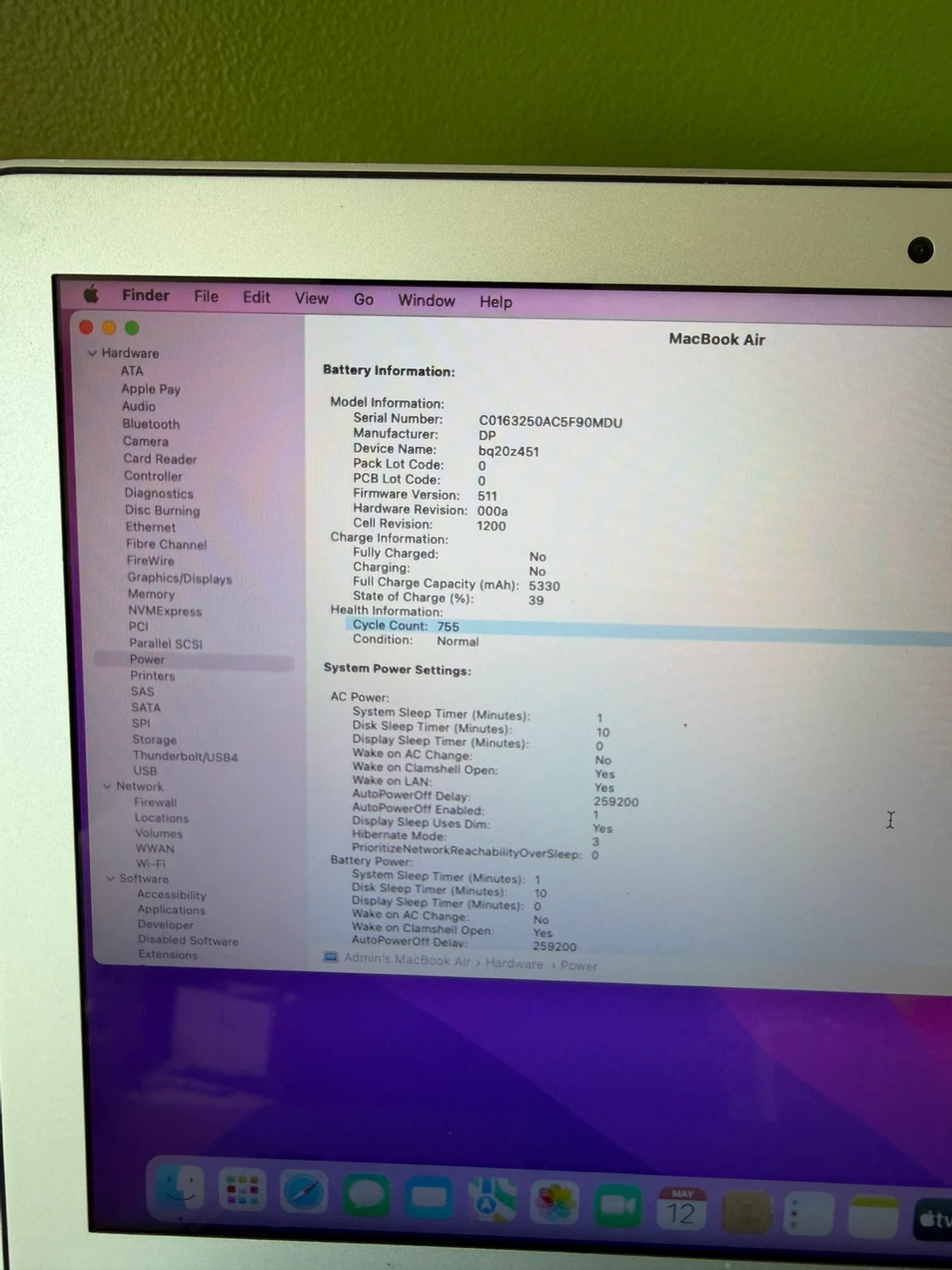The width and height of the screenshot is (952, 1270).
Task: Open Maps from the Dock
Action: tap(492, 1200)
